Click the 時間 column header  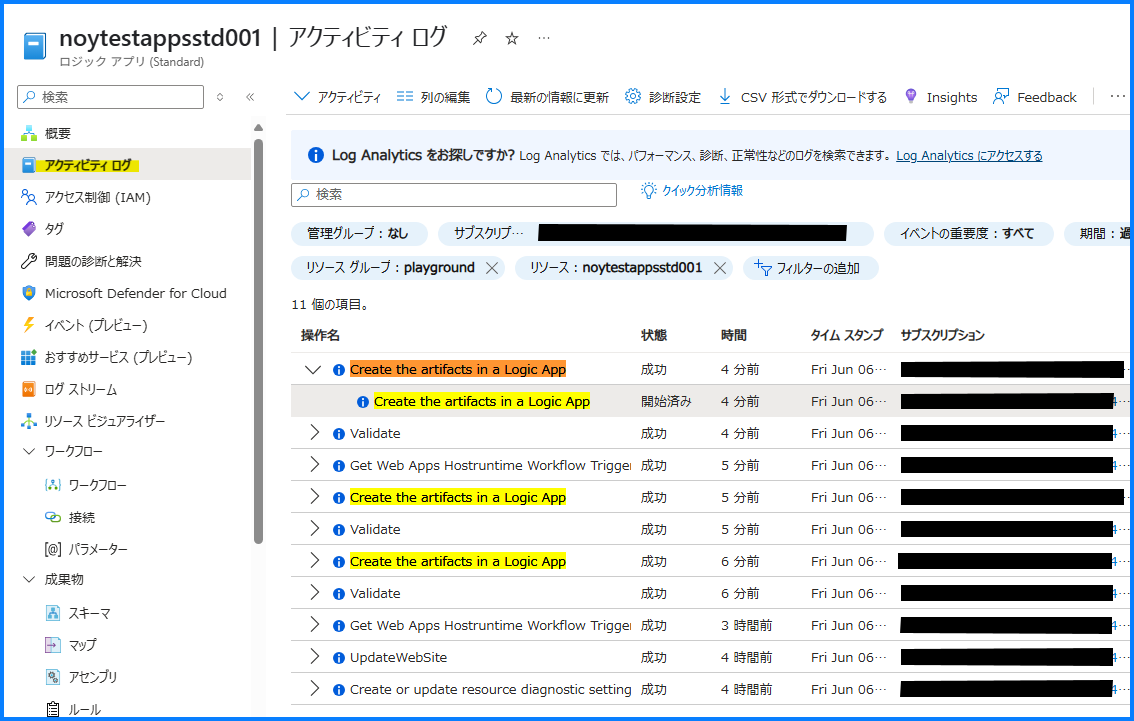pos(733,336)
